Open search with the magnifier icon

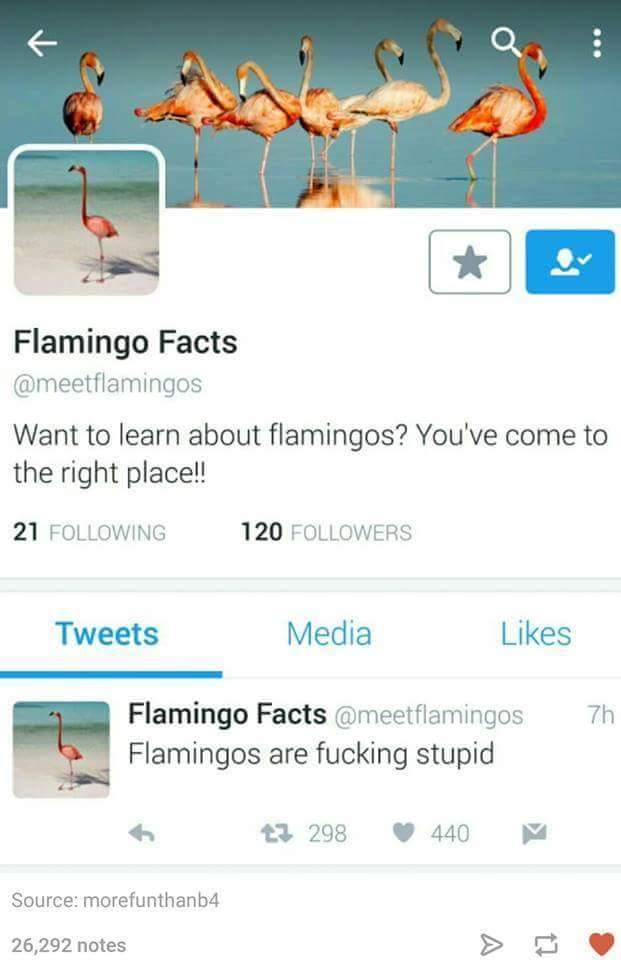505,42
